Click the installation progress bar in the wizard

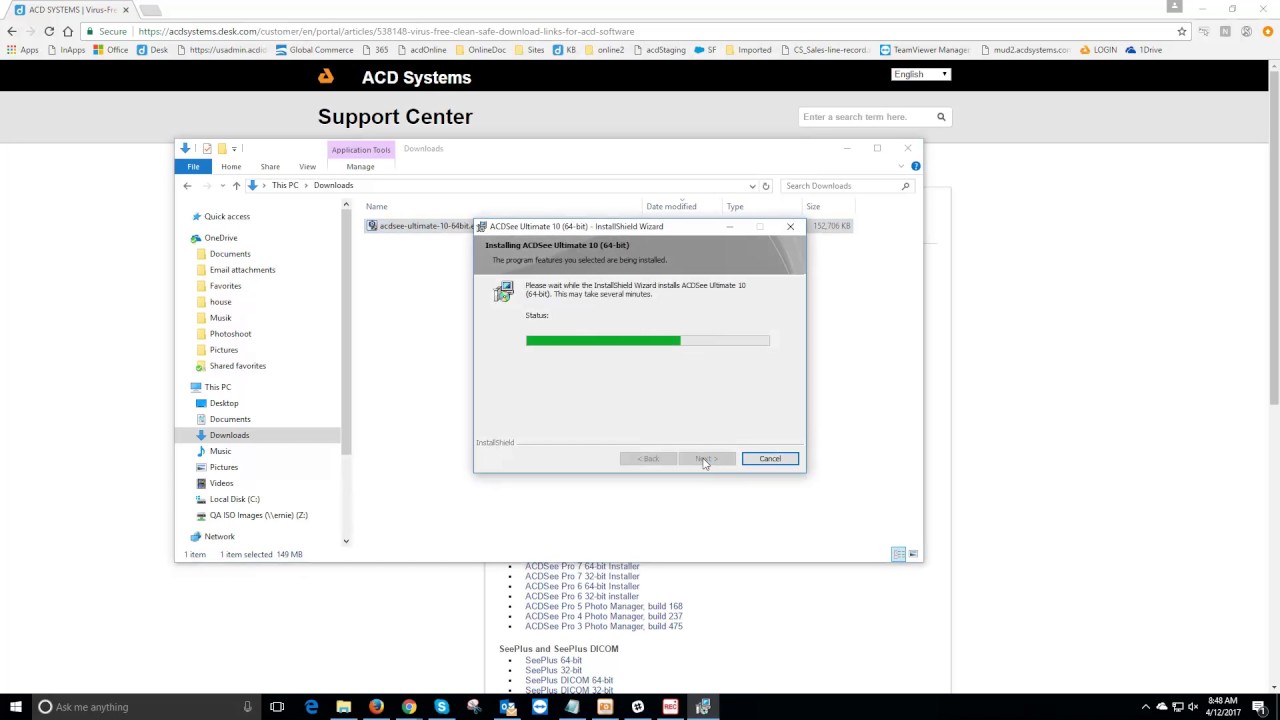pyautogui.click(x=648, y=340)
